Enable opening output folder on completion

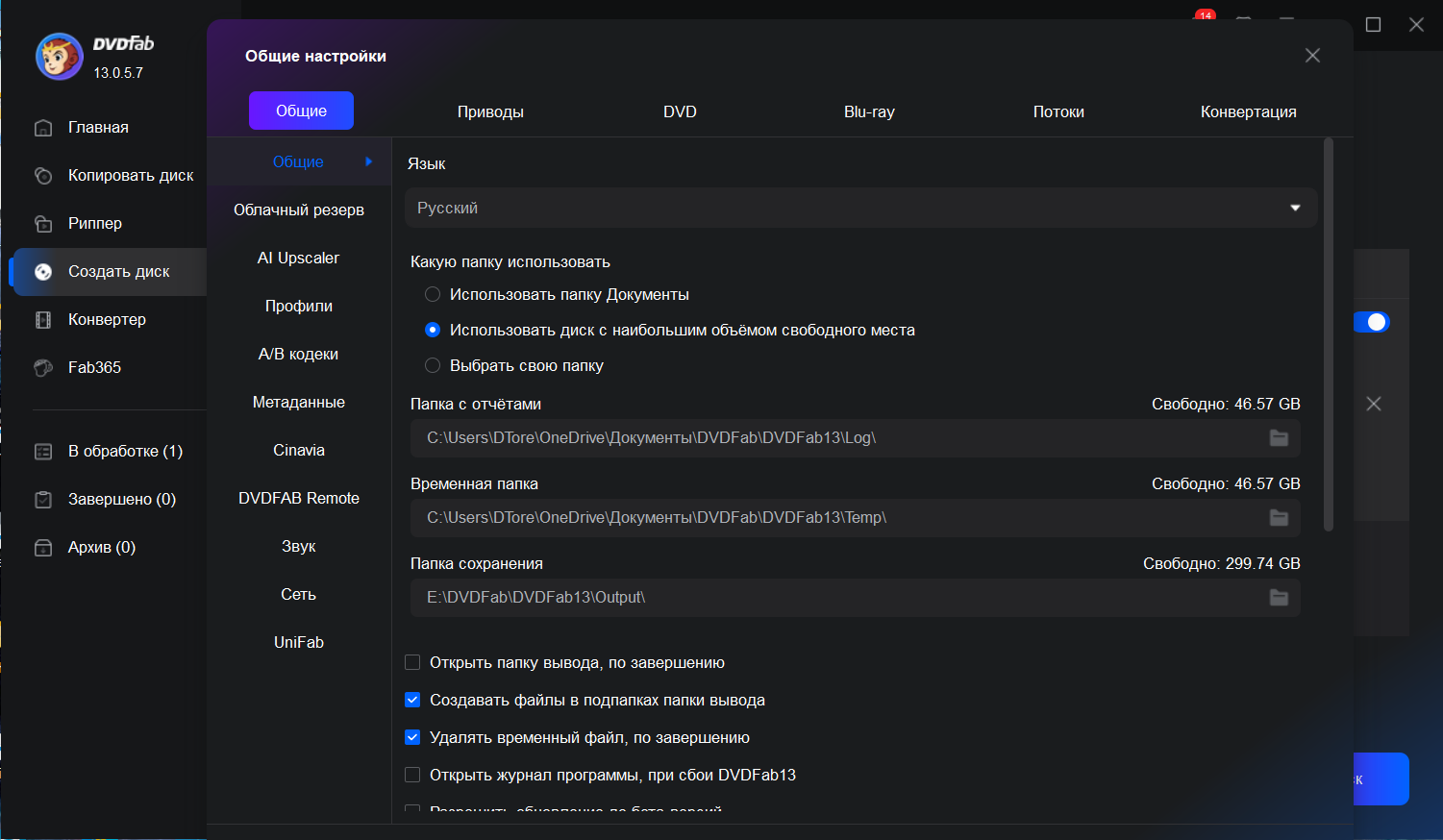[412, 662]
